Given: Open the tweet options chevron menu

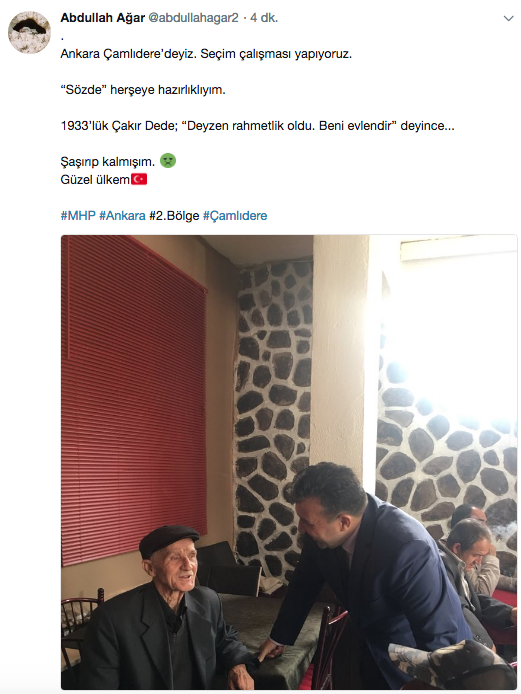Looking at the screenshot, I should pyautogui.click(x=509, y=18).
